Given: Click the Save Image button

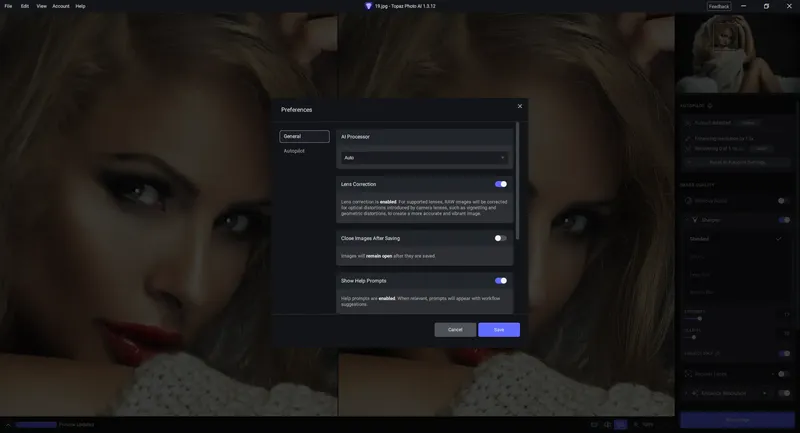Looking at the screenshot, I should [x=737, y=420].
